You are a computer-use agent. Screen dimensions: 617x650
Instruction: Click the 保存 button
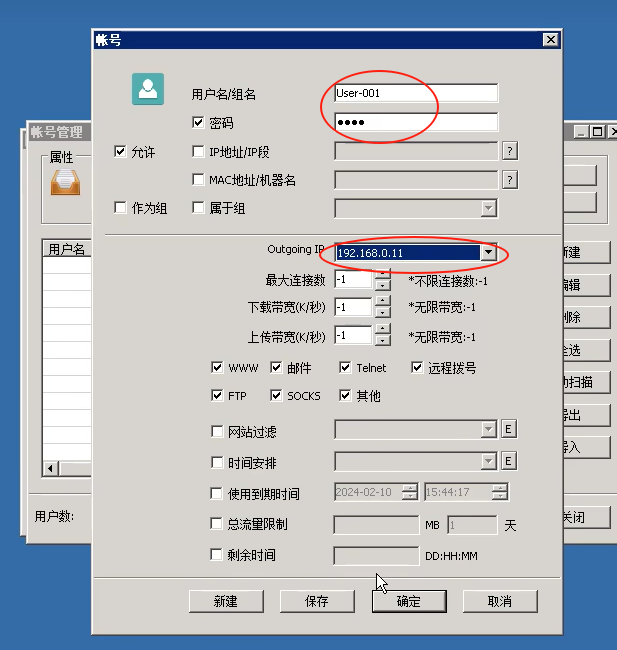click(317, 601)
